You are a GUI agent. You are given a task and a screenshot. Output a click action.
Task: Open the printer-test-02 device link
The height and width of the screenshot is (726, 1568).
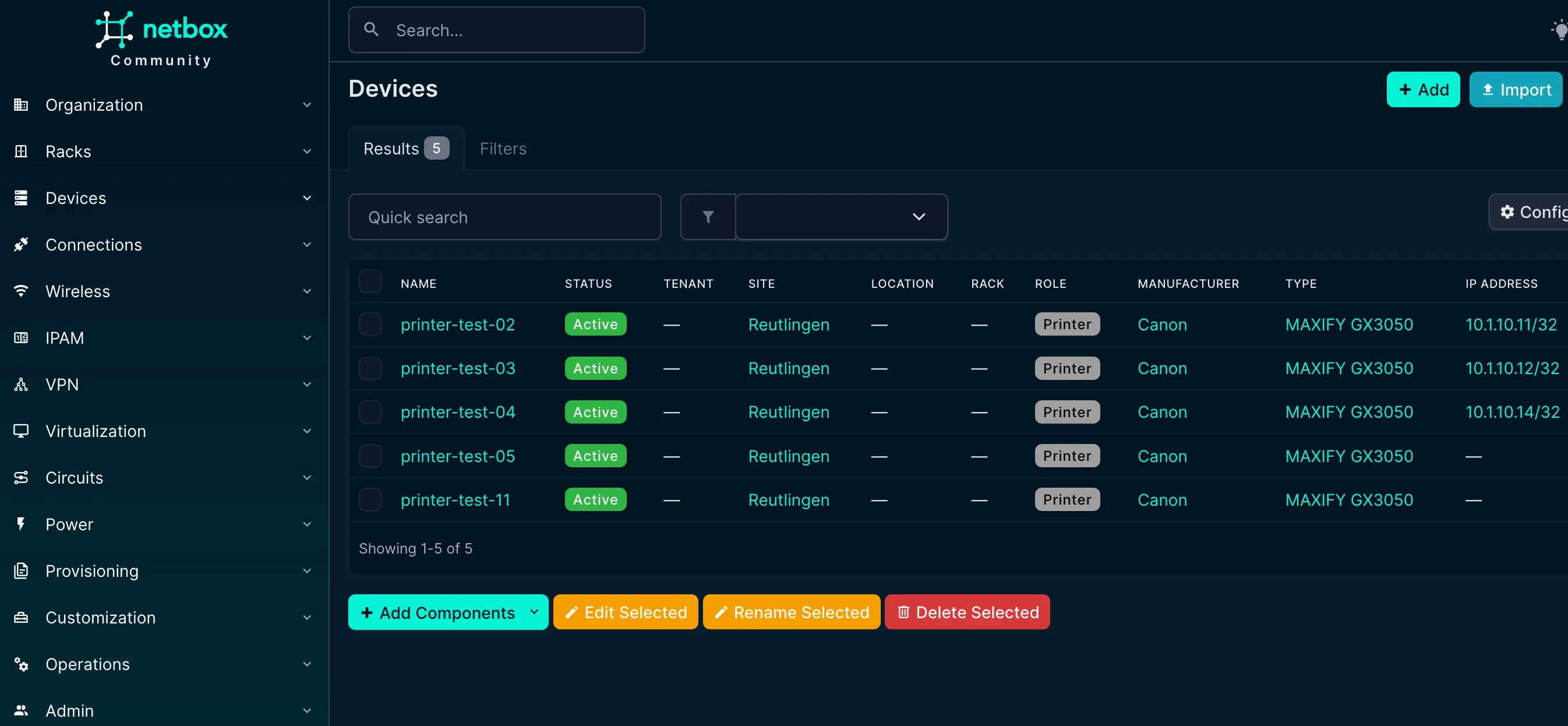[458, 325]
